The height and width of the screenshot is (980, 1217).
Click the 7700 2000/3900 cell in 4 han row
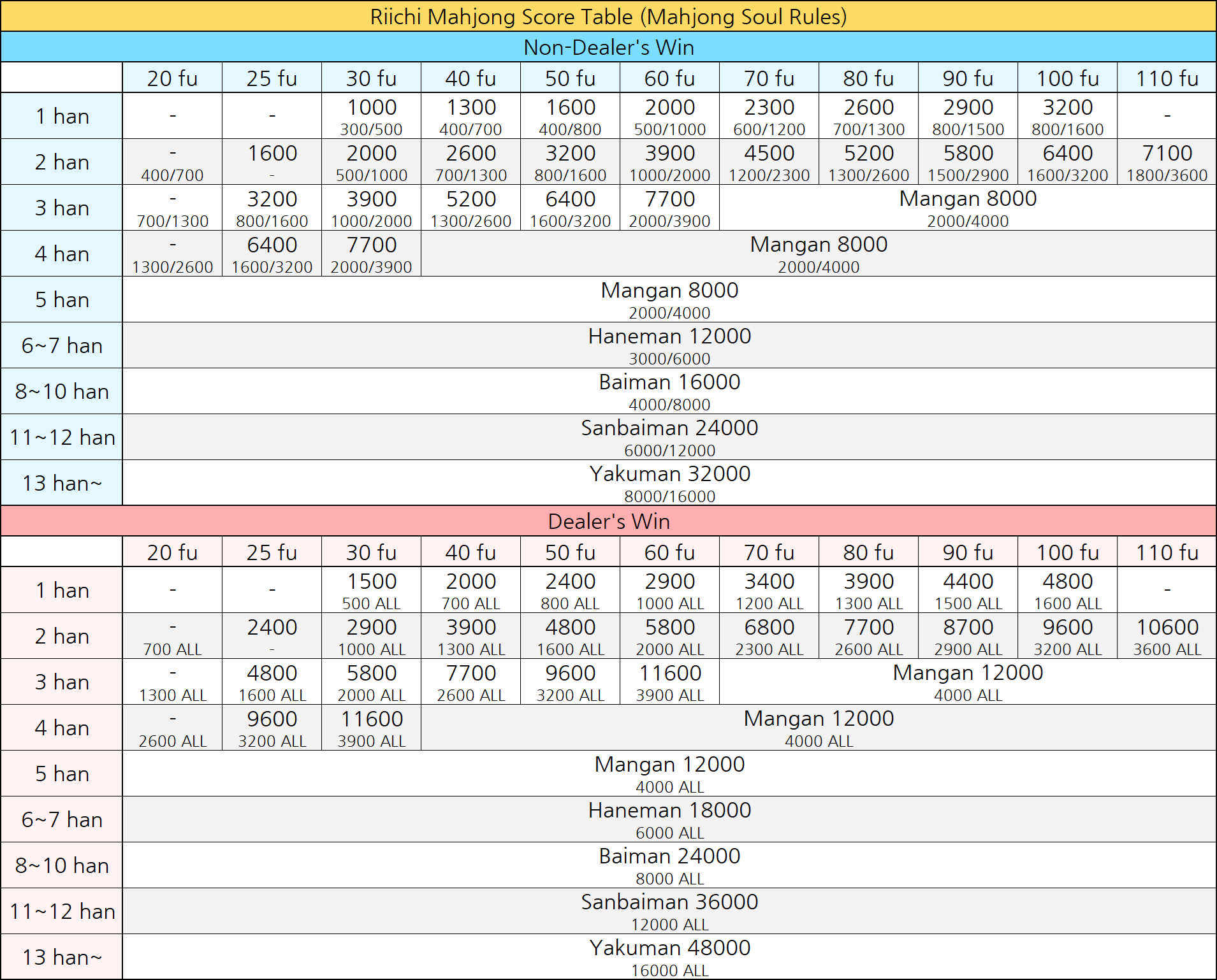371,254
